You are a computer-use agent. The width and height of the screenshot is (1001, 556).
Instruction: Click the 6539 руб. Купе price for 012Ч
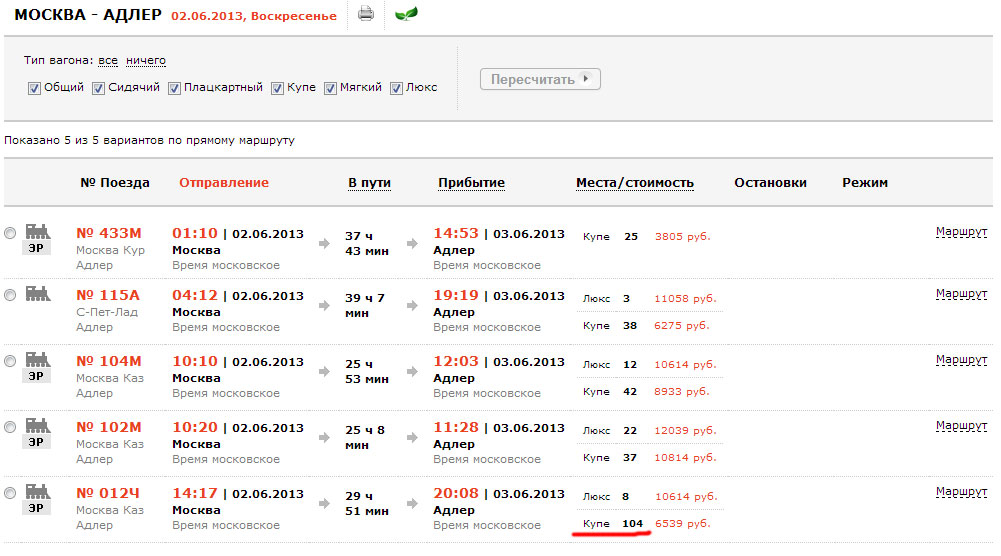682,524
